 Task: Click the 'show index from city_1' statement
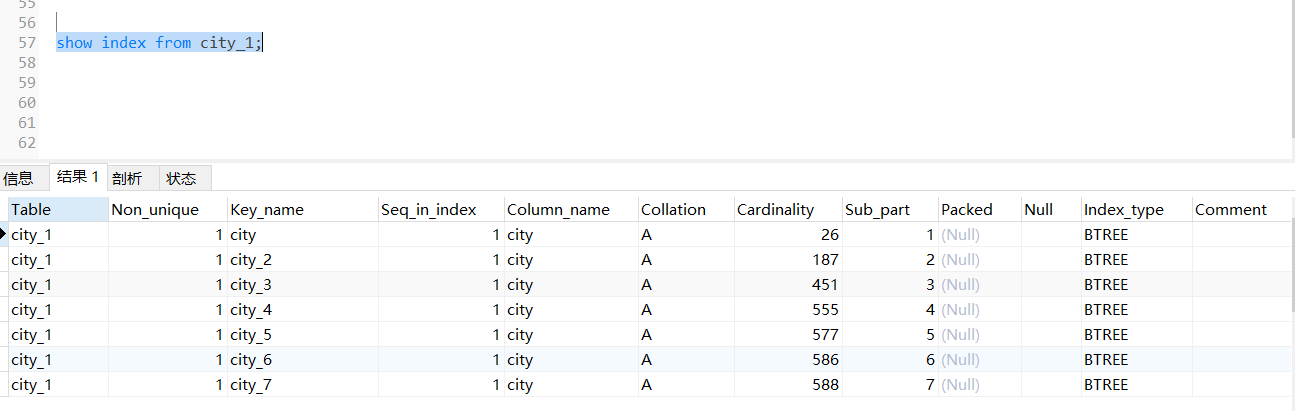(158, 43)
